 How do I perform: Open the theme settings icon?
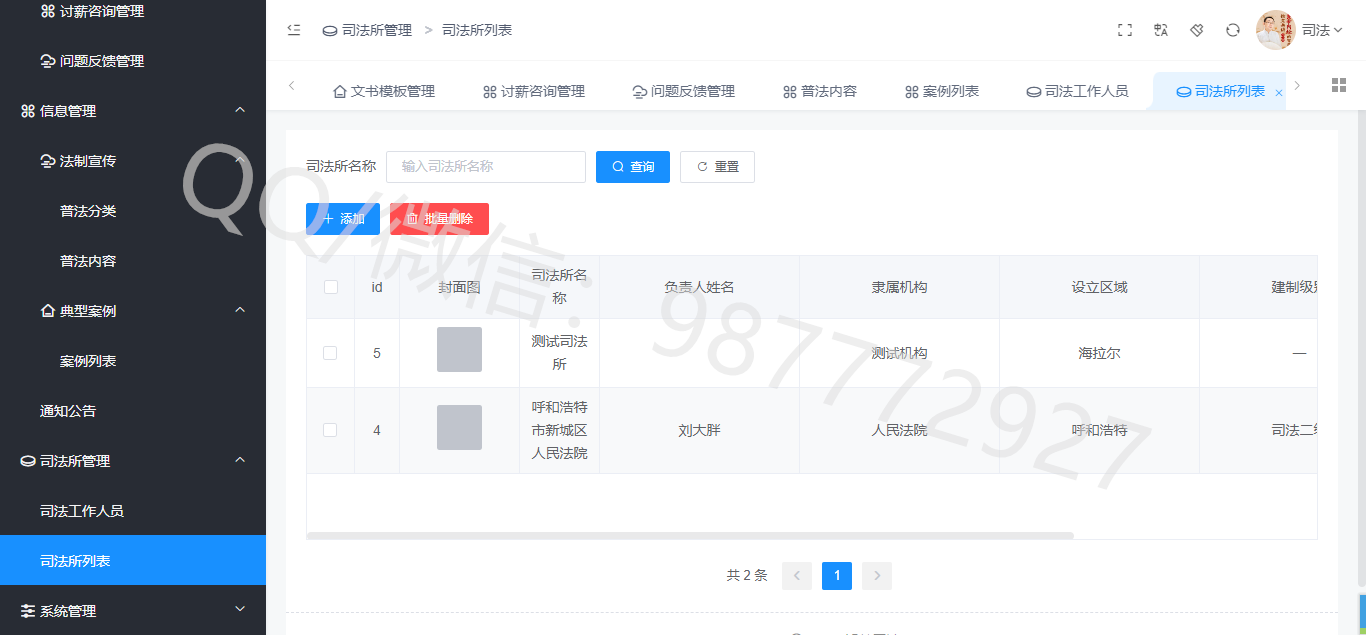1197,30
